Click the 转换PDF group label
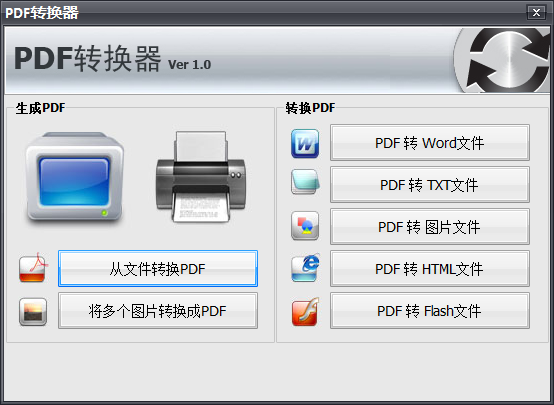Screen dimensions: 554x405 pos(310,108)
